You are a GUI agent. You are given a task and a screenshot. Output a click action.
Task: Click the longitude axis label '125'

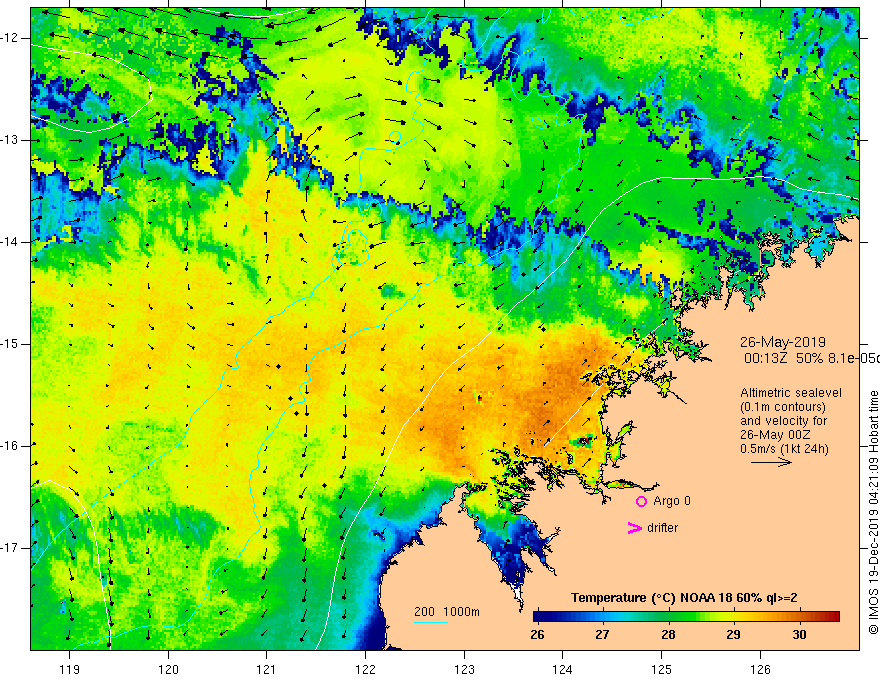(662, 669)
